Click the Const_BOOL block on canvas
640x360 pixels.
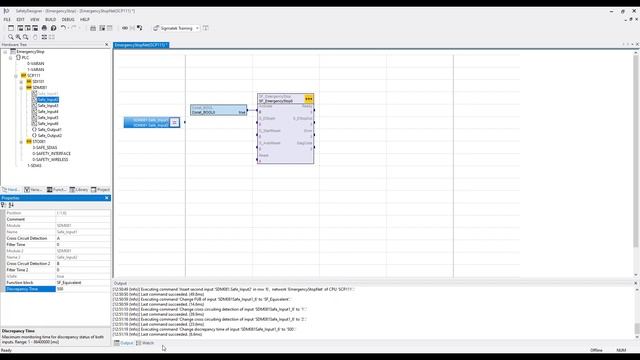click(x=218, y=110)
